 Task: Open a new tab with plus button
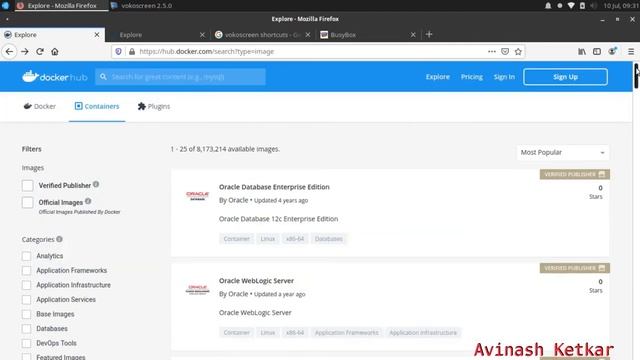click(429, 35)
